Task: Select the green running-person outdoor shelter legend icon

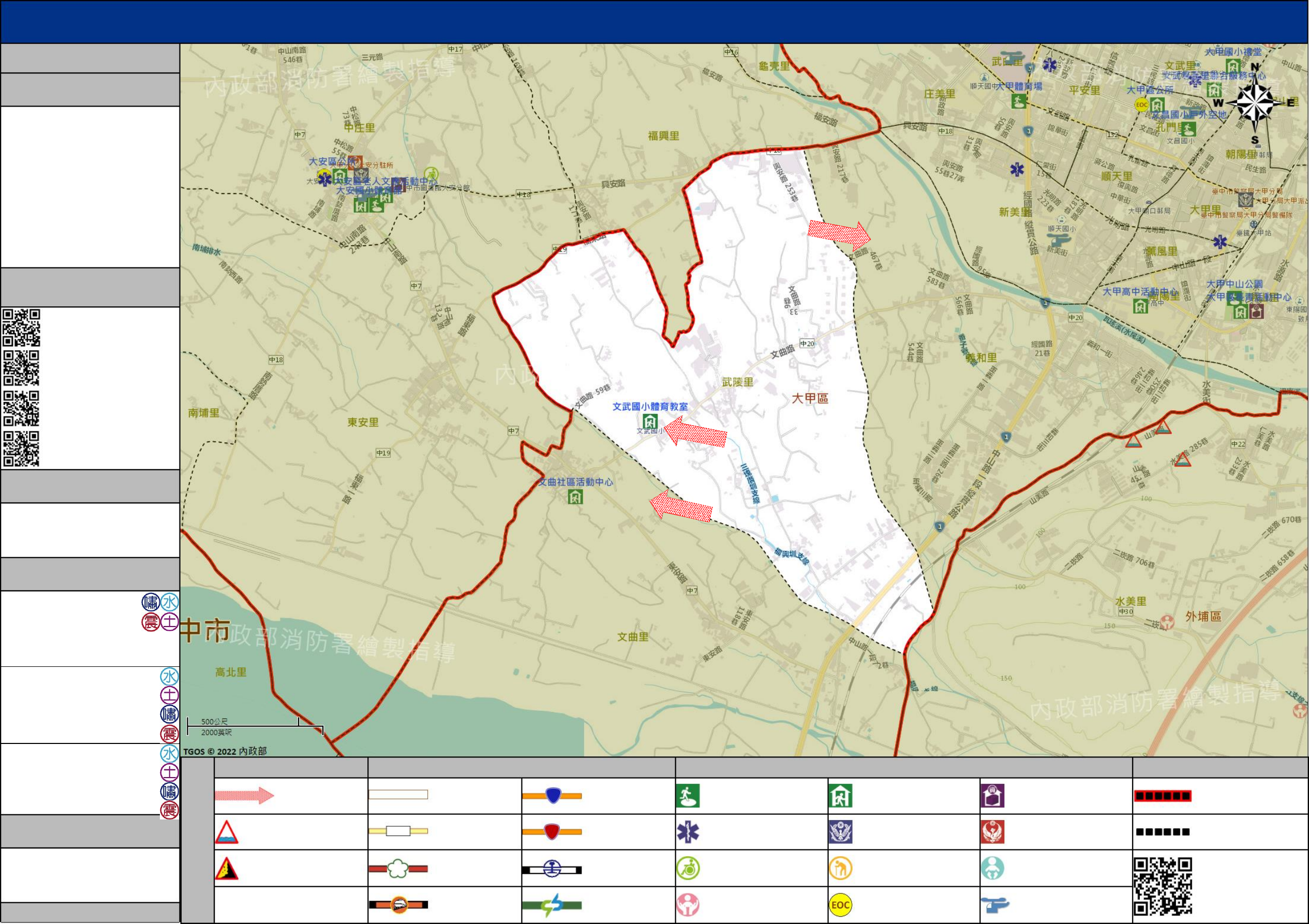Action: [688, 796]
